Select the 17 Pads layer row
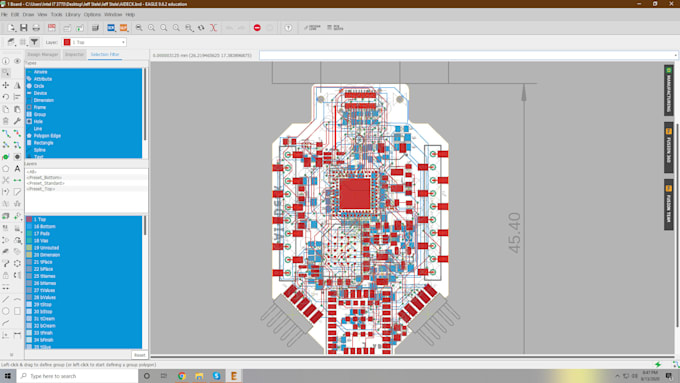Image resolution: width=680 pixels, height=383 pixels. tap(83, 233)
